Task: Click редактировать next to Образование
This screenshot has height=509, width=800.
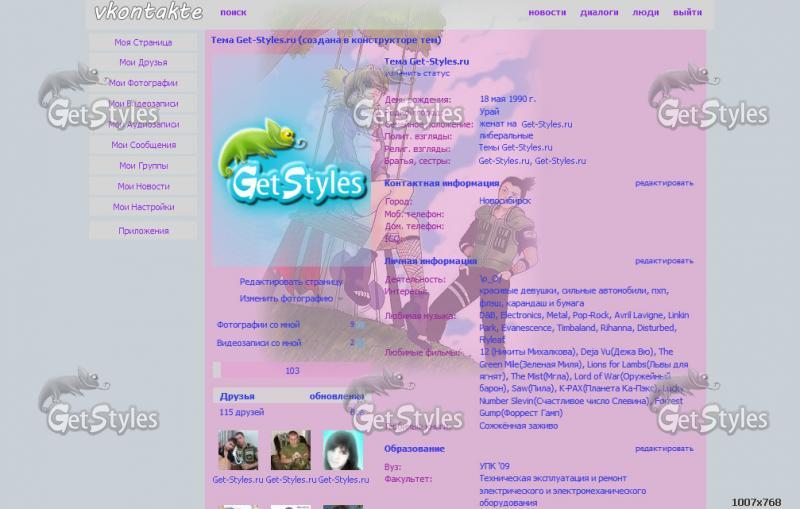Action: (x=664, y=449)
